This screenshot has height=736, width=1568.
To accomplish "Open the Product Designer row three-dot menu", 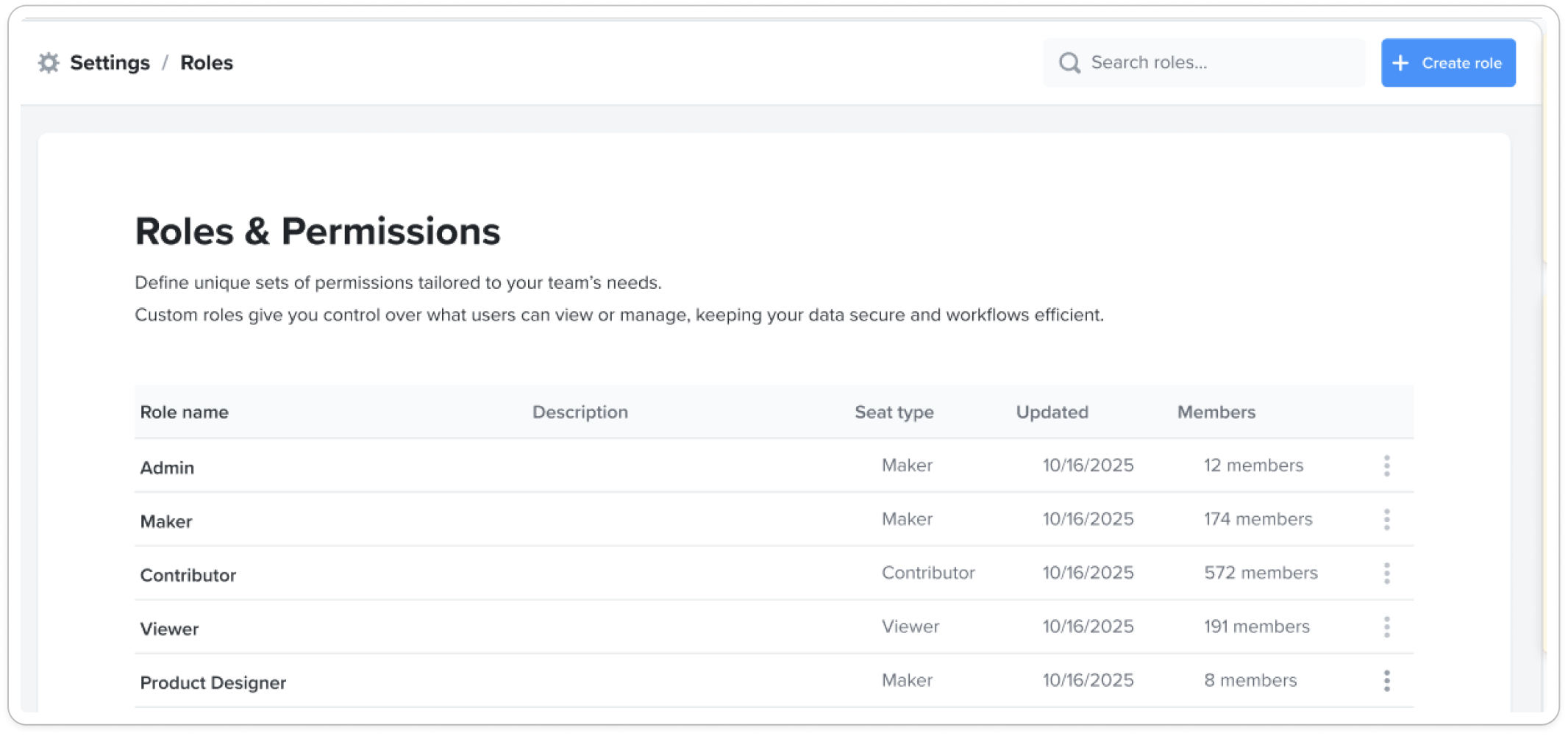I will (1386, 680).
